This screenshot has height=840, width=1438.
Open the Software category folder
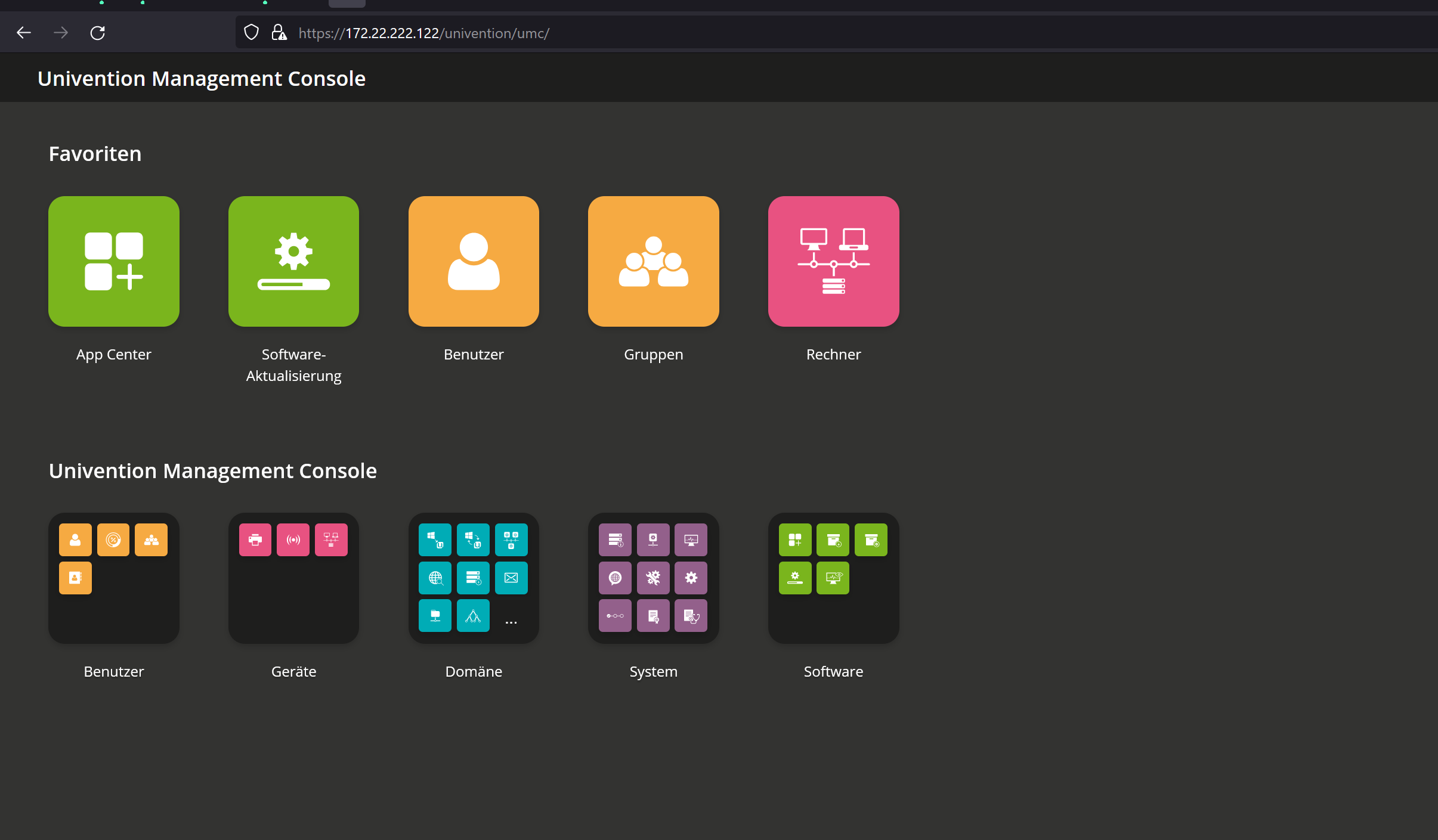(834, 578)
